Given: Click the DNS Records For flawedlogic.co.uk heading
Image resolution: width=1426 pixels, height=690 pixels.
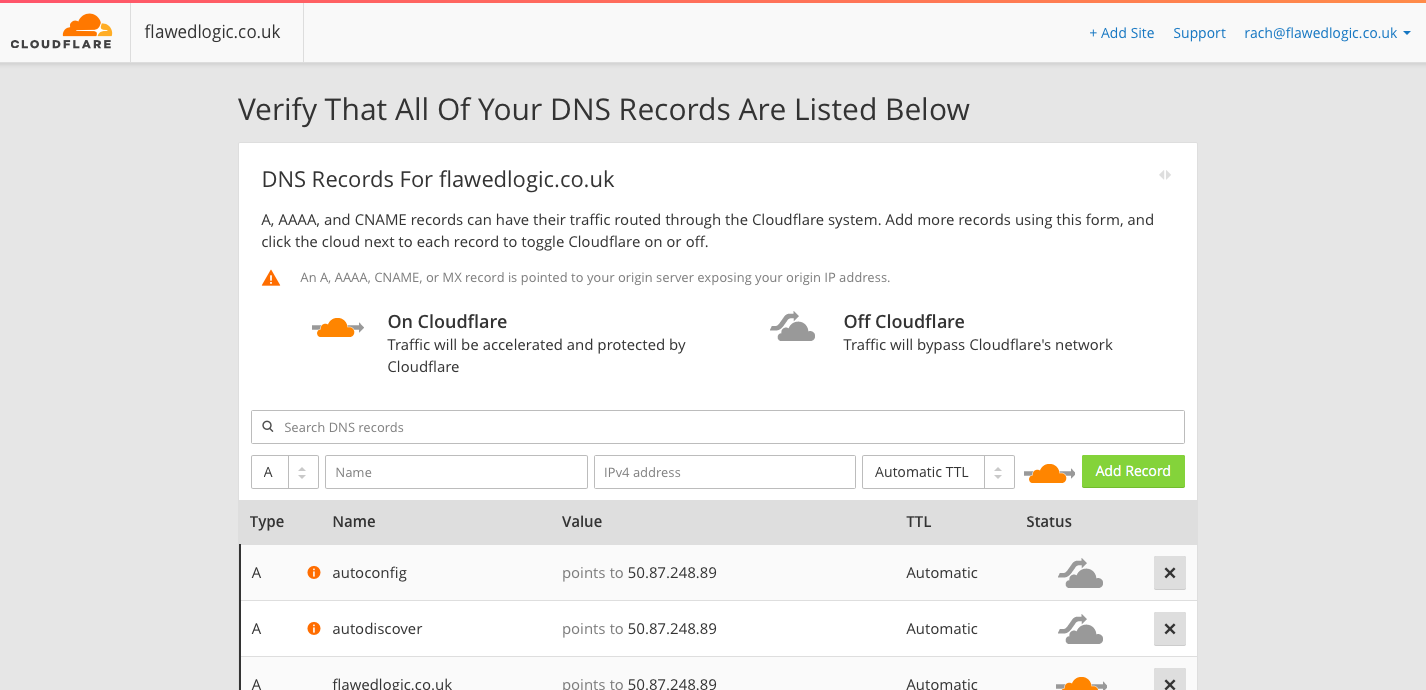Looking at the screenshot, I should point(438,180).
